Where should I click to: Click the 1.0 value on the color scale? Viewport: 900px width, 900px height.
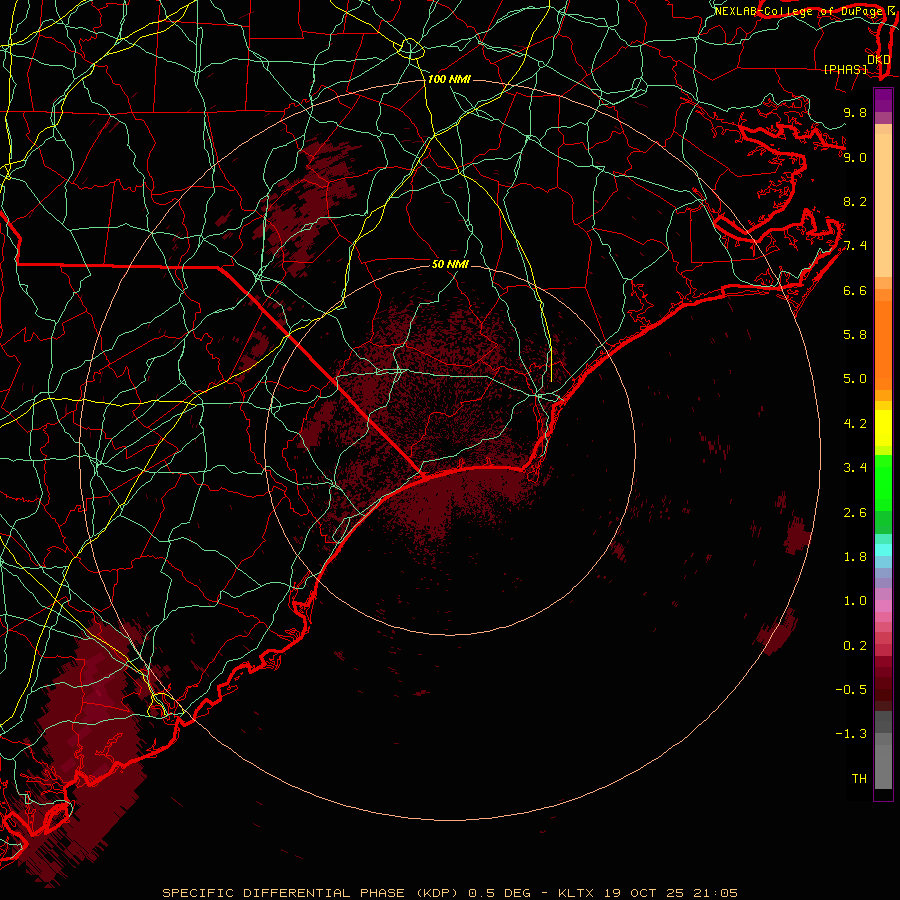point(855,601)
